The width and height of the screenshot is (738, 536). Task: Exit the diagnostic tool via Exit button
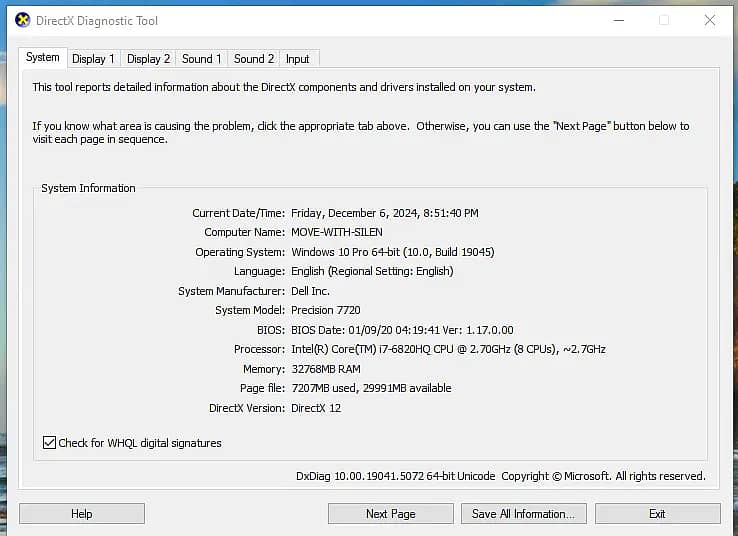pos(657,514)
